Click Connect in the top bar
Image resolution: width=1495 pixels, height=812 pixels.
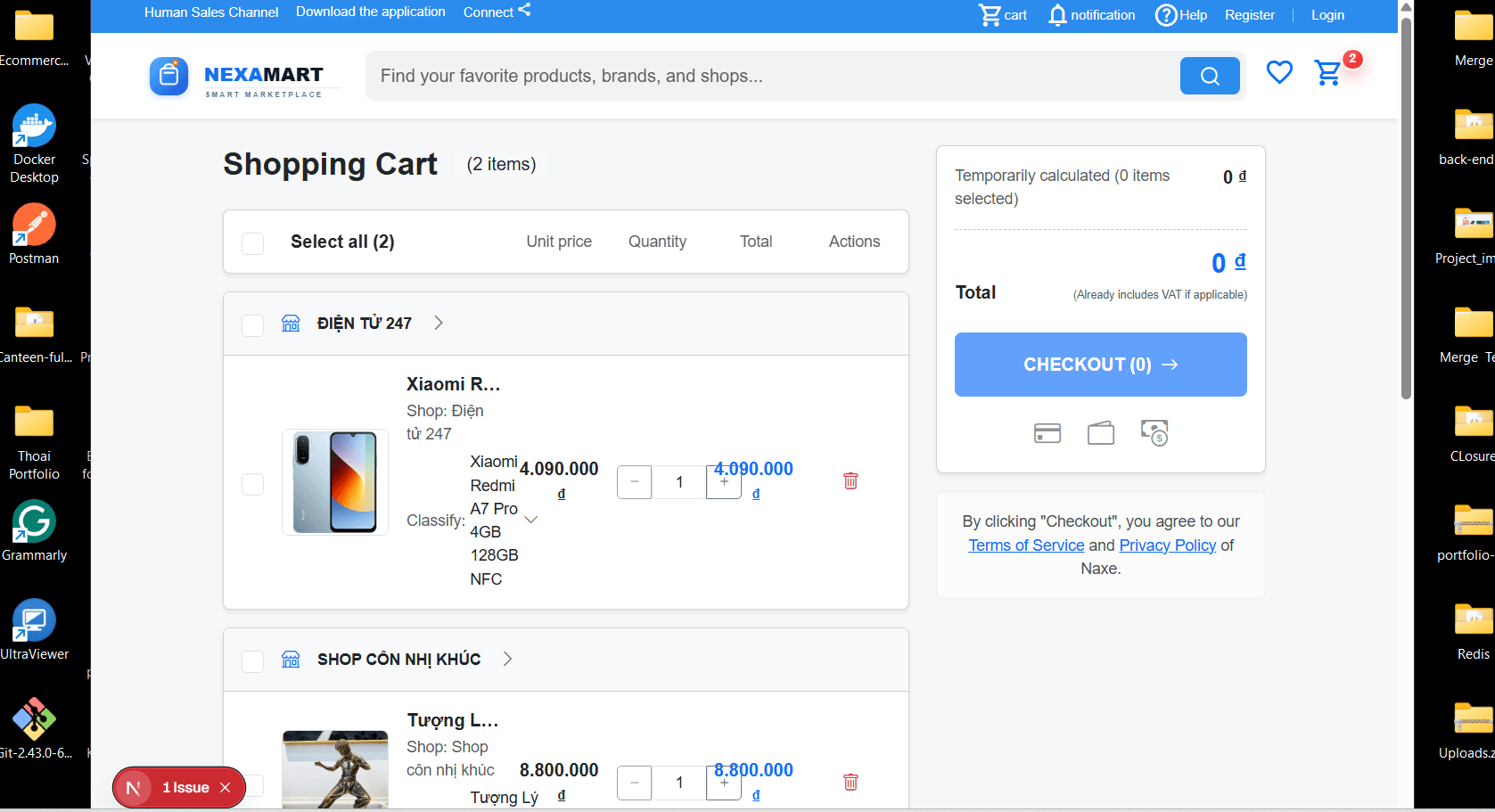pos(488,12)
